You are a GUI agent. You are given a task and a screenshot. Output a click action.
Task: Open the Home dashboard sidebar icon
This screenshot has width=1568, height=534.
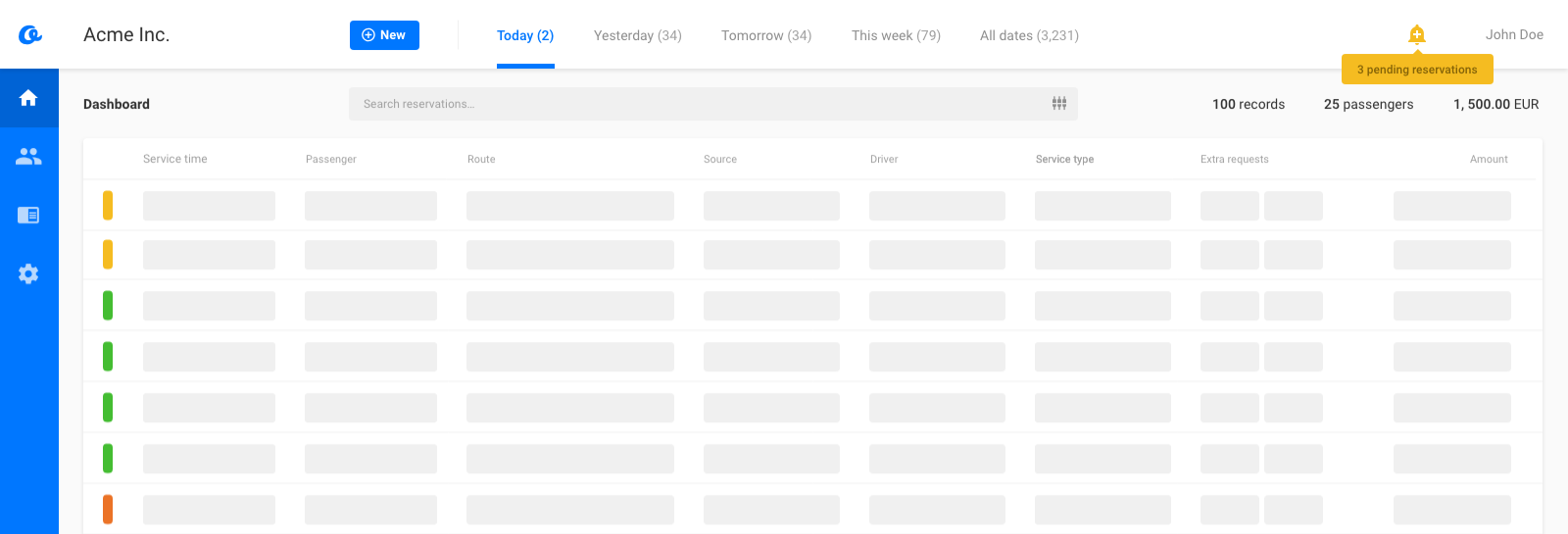tap(28, 98)
